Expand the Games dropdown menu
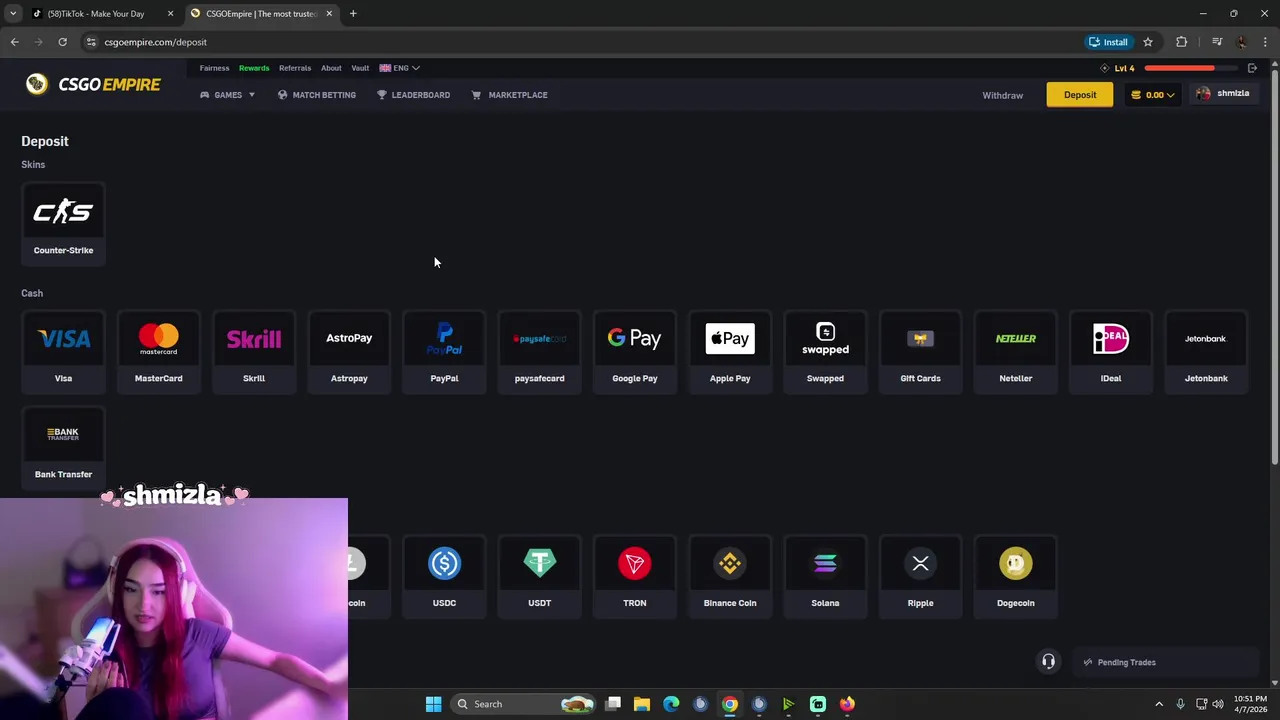This screenshot has width=1280, height=720. (x=228, y=95)
